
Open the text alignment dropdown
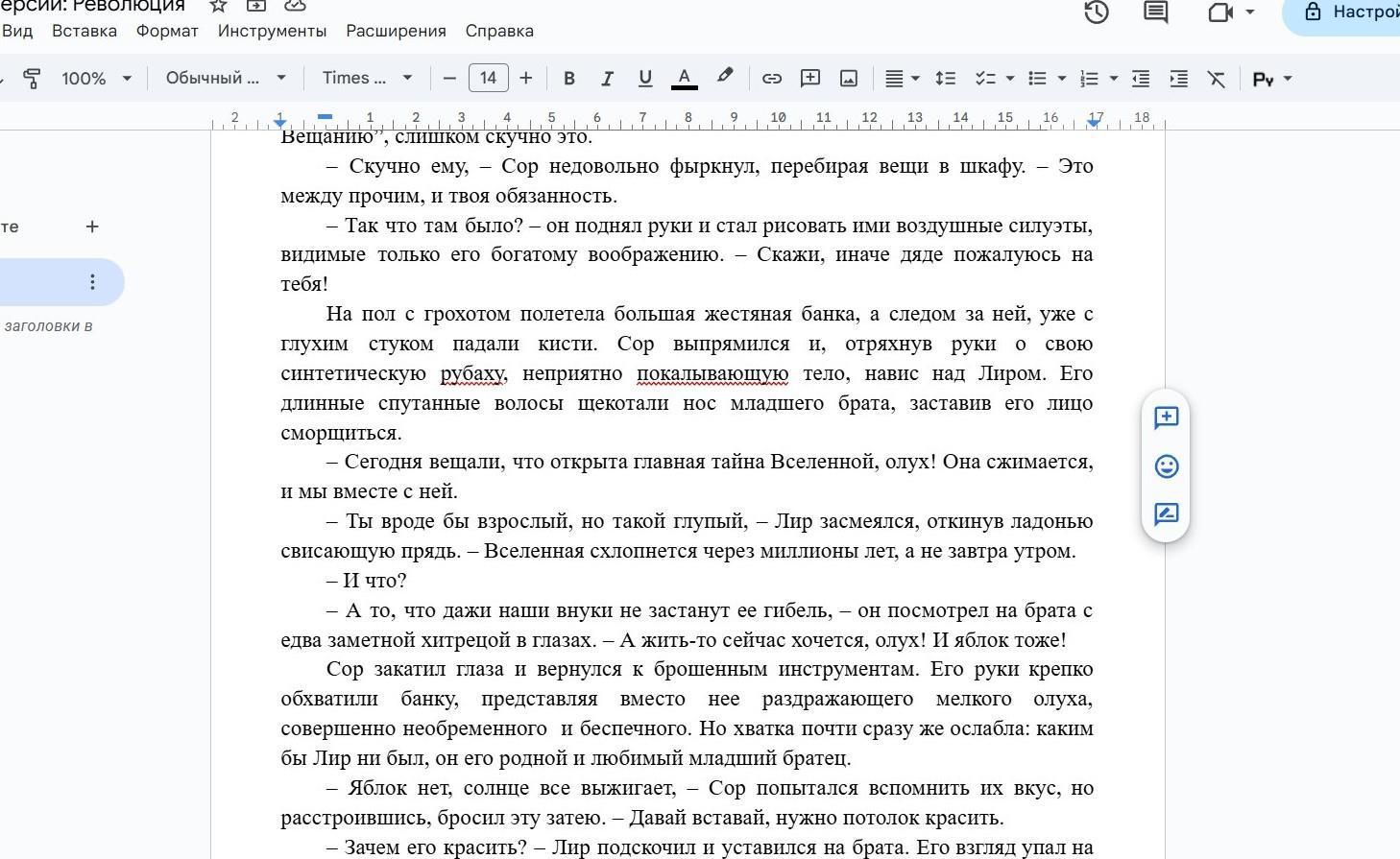click(902, 79)
